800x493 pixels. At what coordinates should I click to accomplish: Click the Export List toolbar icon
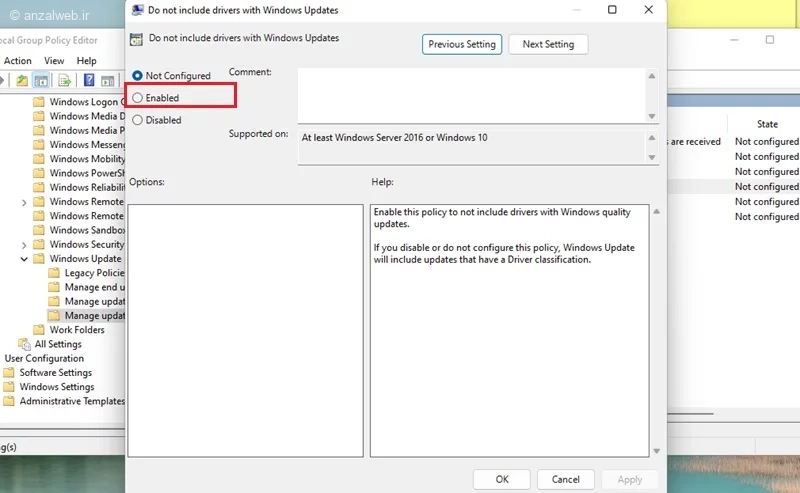[65, 80]
